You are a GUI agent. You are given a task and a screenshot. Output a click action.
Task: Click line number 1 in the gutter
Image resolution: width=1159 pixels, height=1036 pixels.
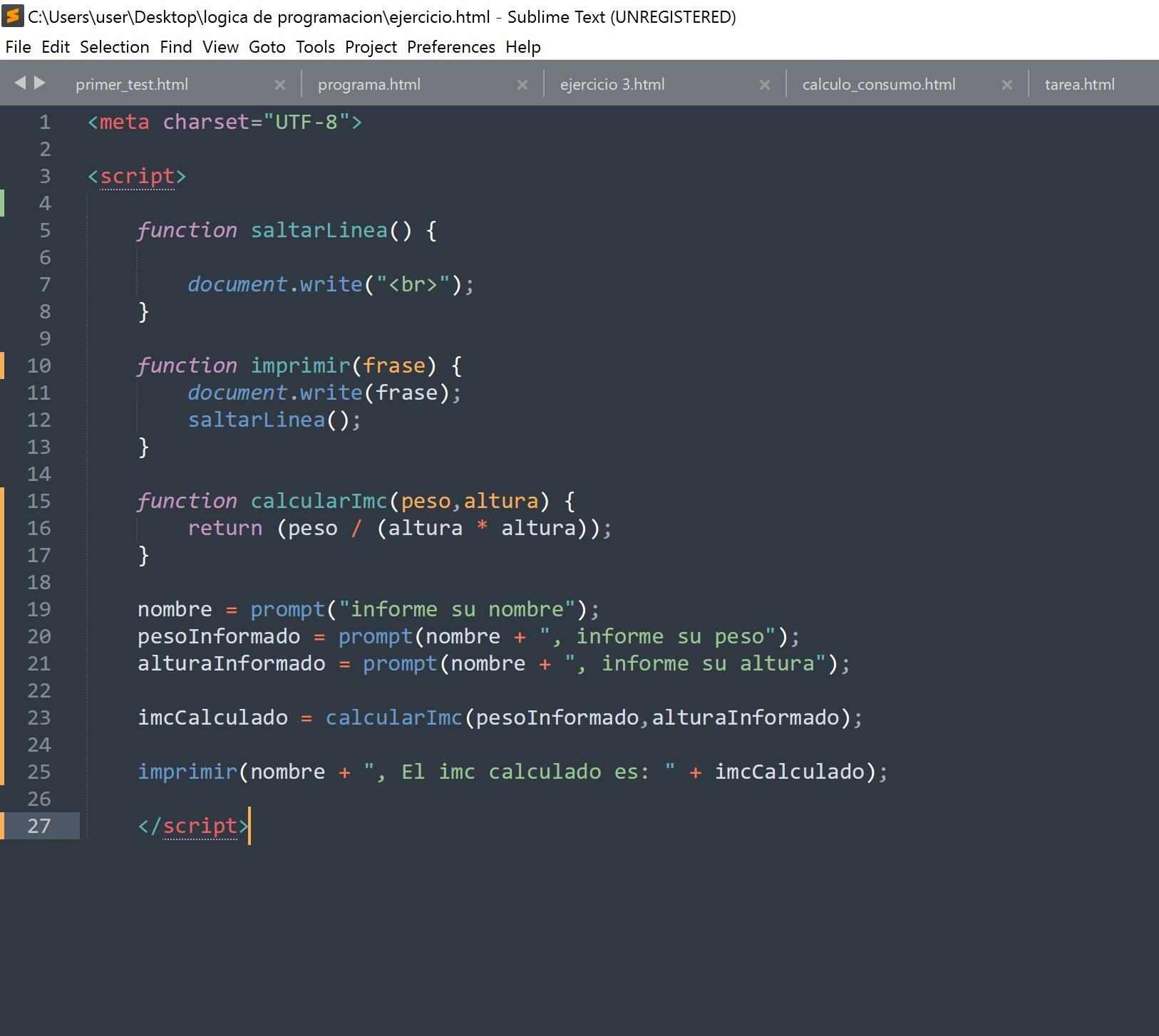click(x=45, y=123)
